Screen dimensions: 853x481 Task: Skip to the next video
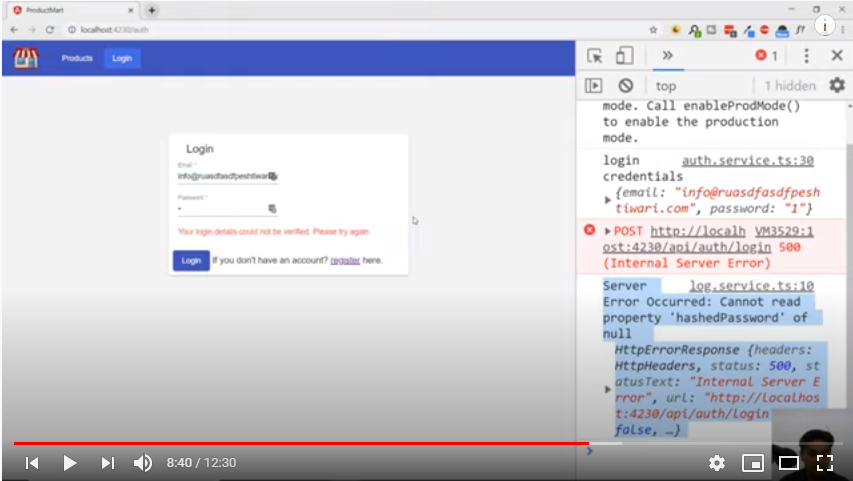pos(107,463)
